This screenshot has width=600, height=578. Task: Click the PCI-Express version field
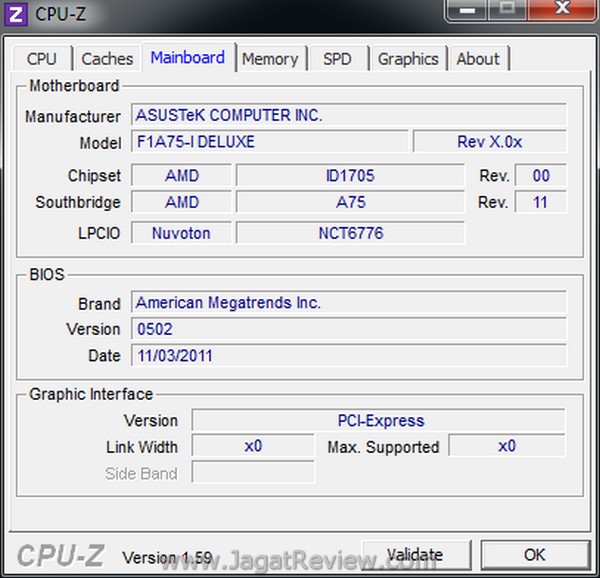(378, 420)
